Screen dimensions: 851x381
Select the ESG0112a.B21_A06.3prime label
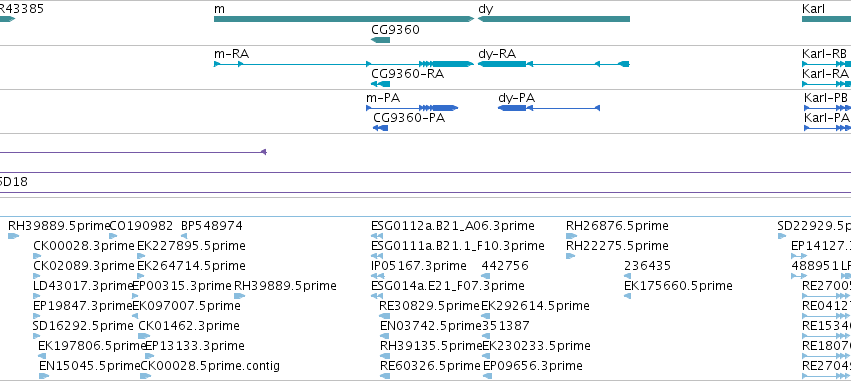click(453, 226)
